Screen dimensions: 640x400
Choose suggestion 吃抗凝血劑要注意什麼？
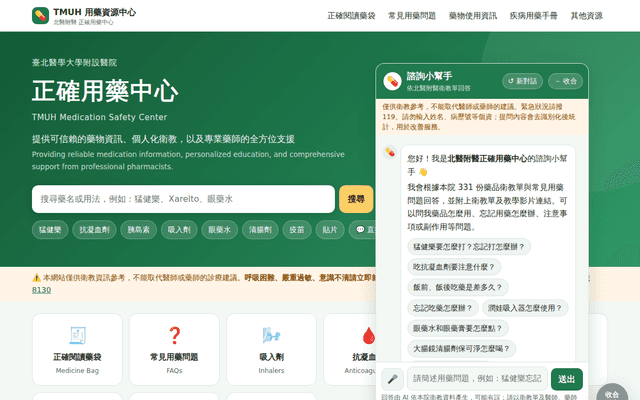454,267
